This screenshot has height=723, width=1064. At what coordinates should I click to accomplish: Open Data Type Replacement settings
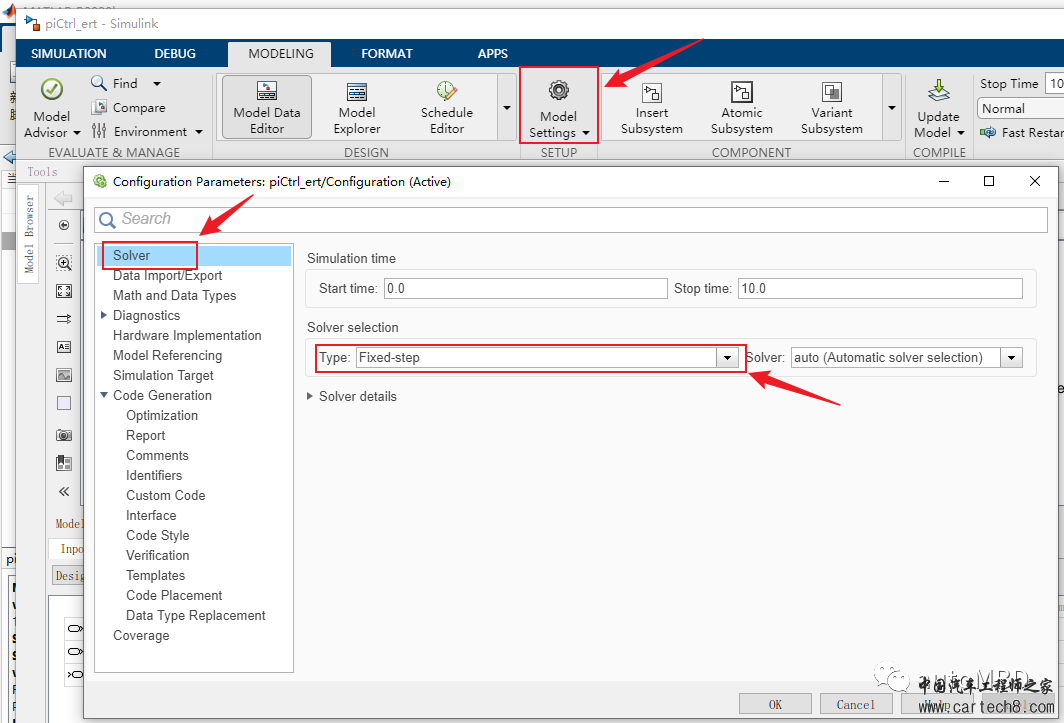pyautogui.click(x=196, y=615)
